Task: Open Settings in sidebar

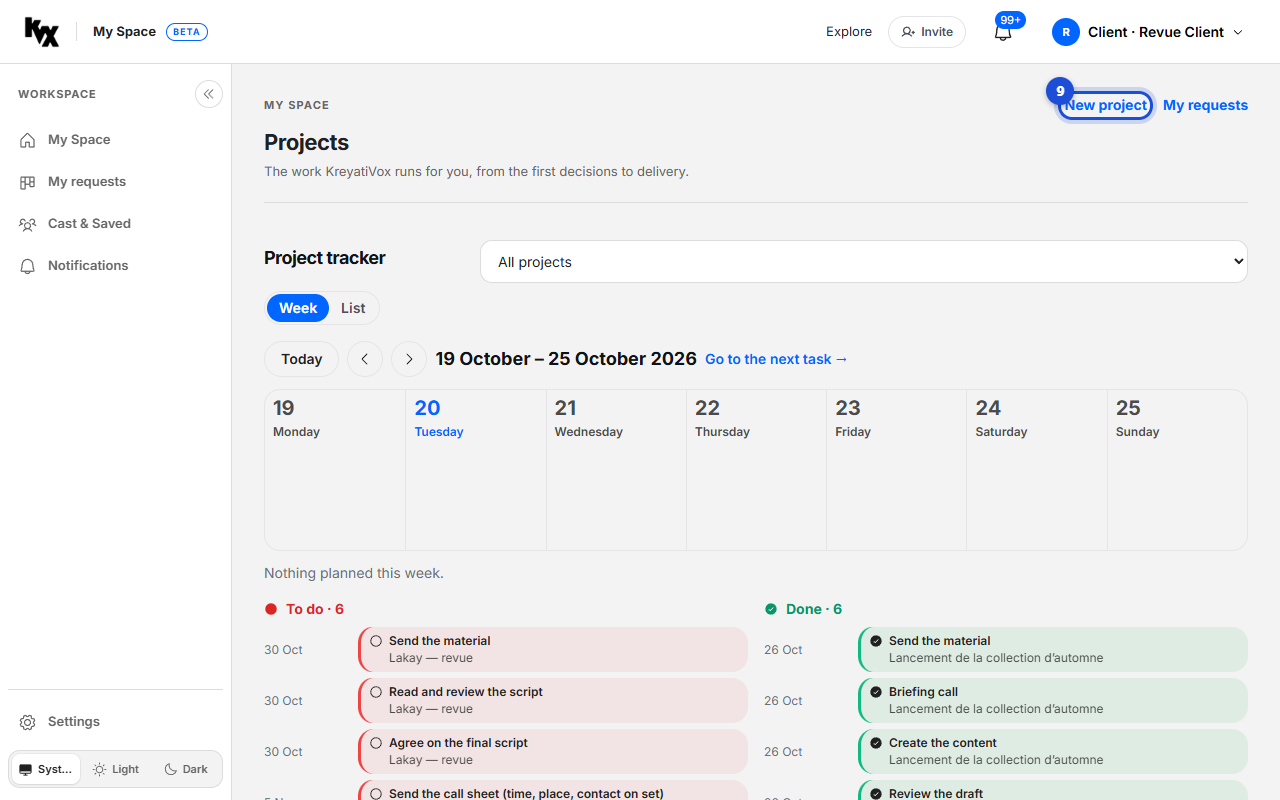Action: pyautogui.click(x=116, y=722)
